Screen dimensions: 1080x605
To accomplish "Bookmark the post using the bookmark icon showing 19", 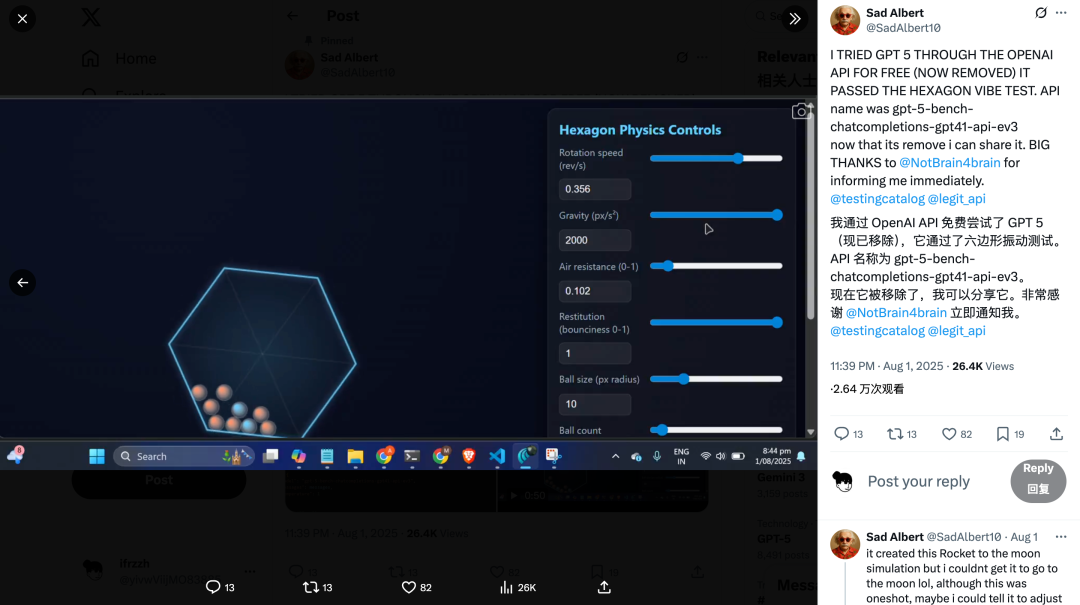I will click(x=1003, y=433).
